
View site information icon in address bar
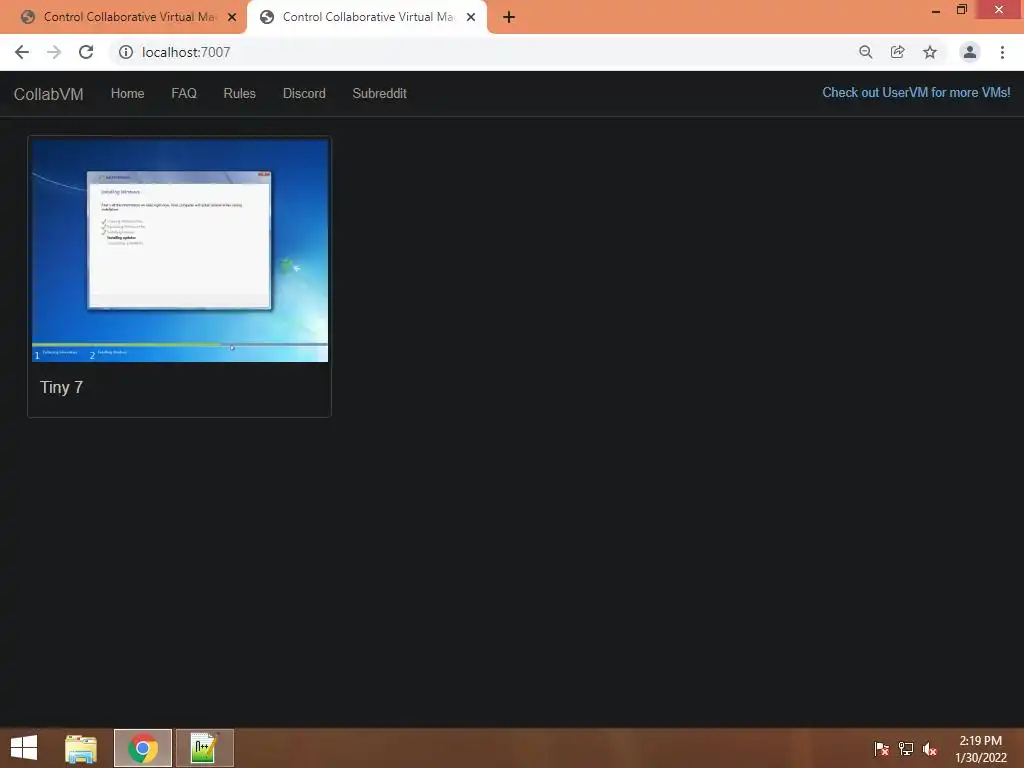[x=125, y=52]
